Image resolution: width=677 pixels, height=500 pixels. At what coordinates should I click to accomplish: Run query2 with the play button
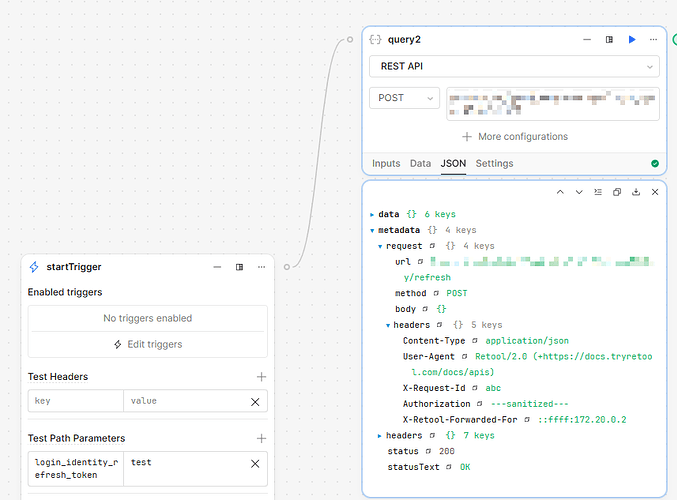[632, 40]
